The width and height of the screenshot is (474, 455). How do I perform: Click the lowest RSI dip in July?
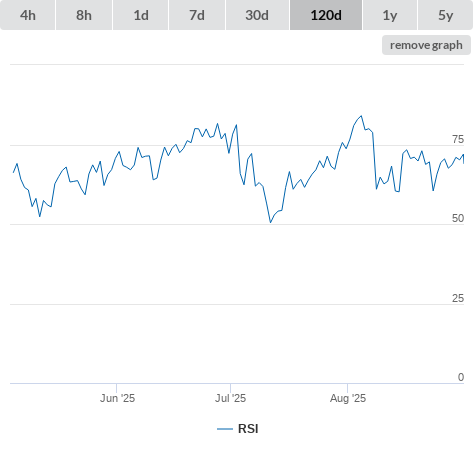point(270,222)
